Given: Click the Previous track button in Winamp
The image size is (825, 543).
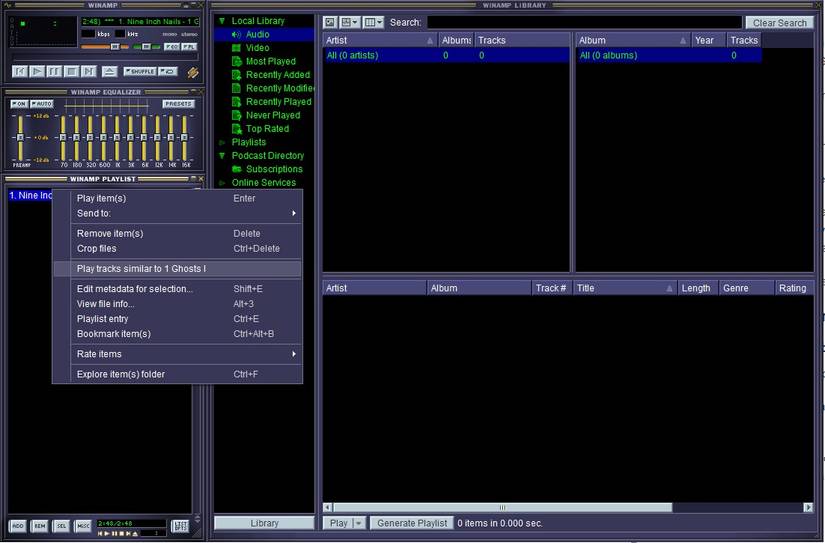Looking at the screenshot, I should coord(19,72).
